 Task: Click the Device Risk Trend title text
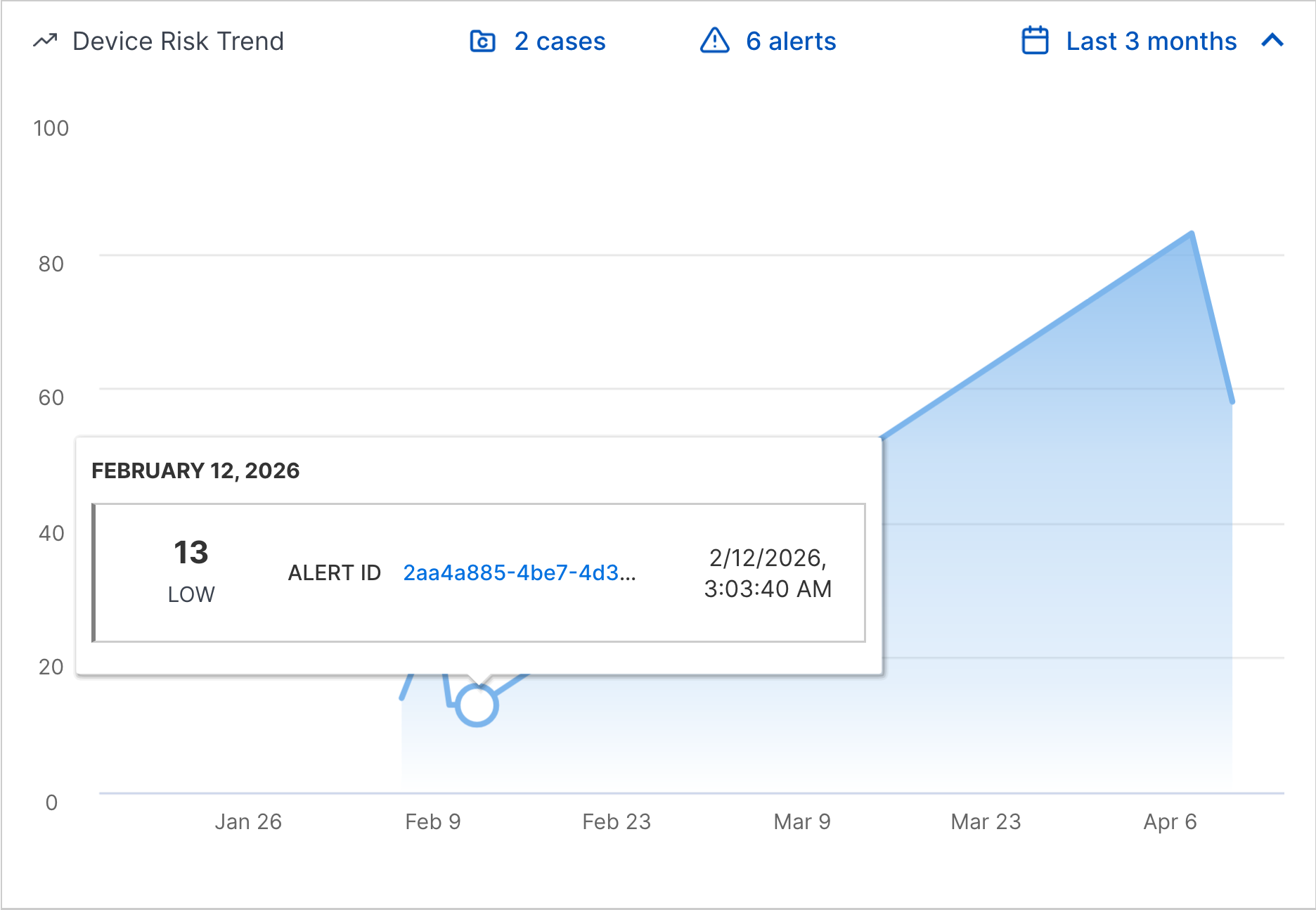178,41
